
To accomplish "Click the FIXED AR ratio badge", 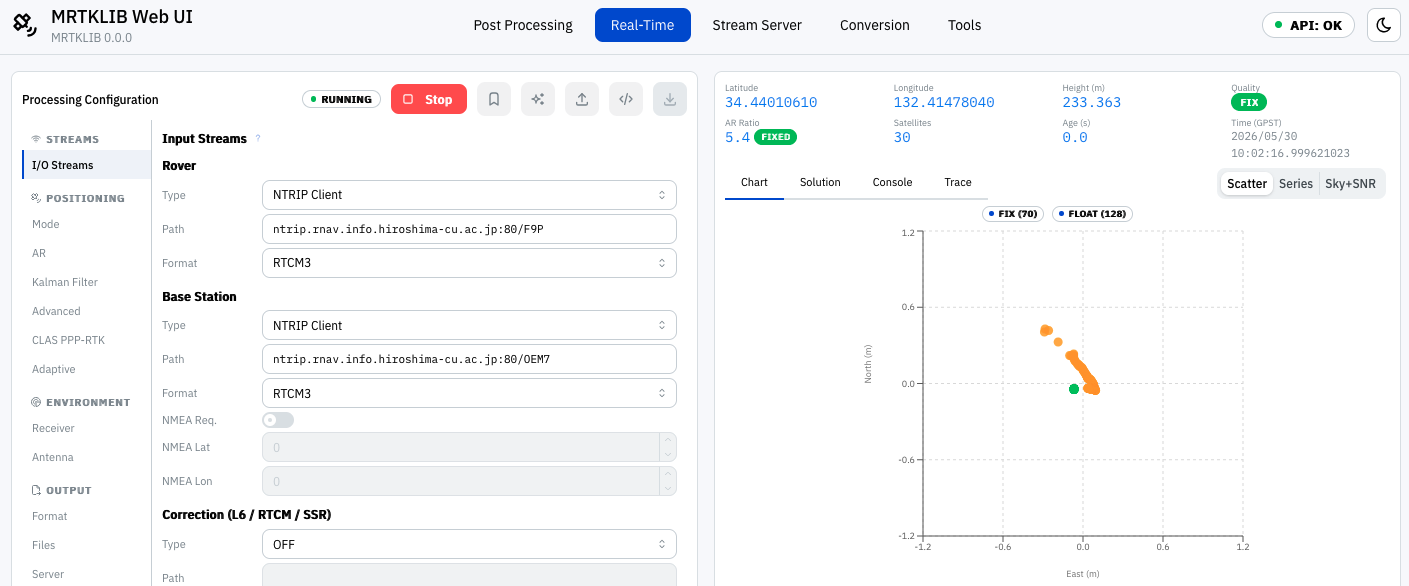I will pos(775,137).
